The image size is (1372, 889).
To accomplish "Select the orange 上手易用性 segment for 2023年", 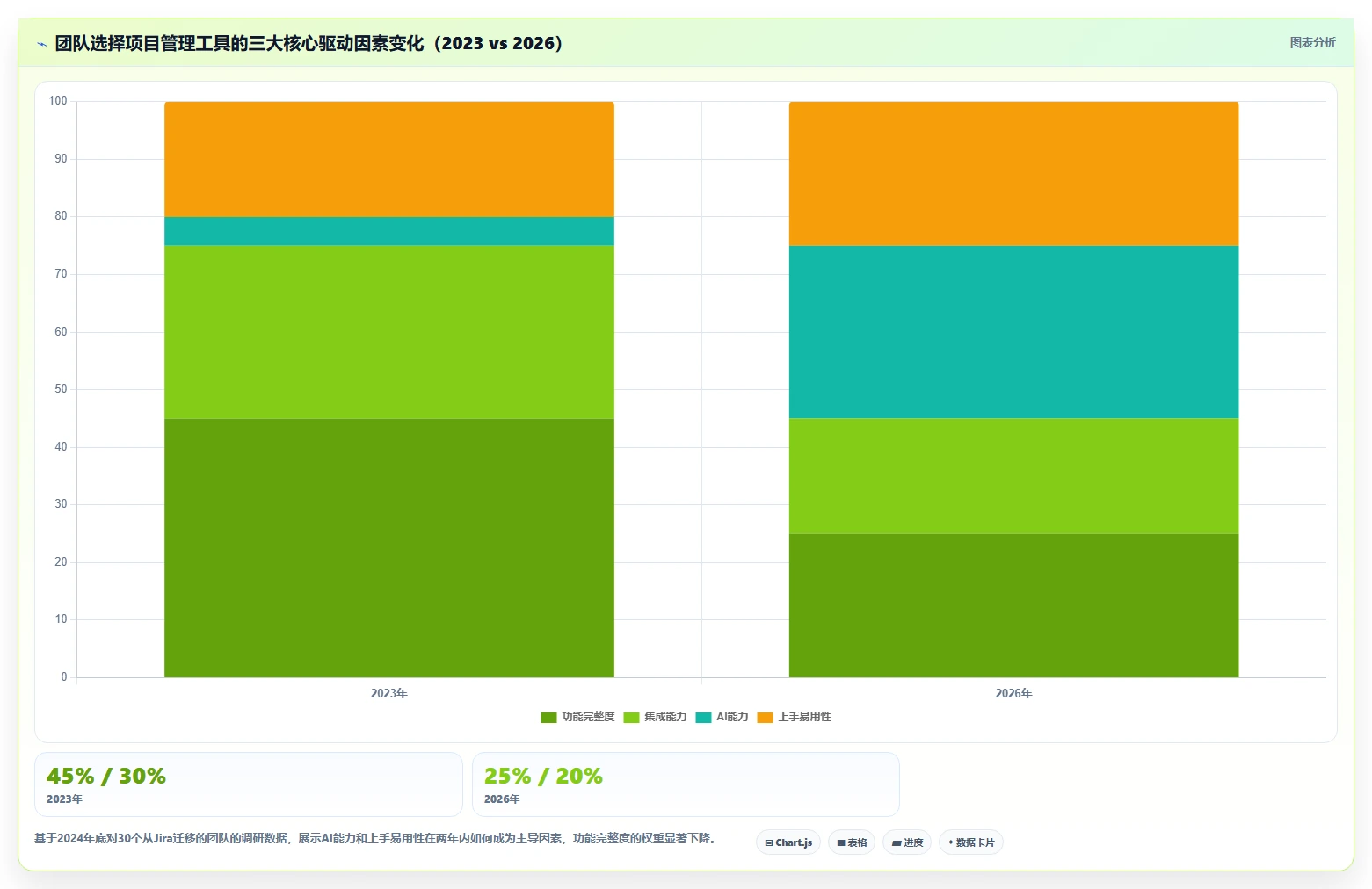I will click(389, 159).
